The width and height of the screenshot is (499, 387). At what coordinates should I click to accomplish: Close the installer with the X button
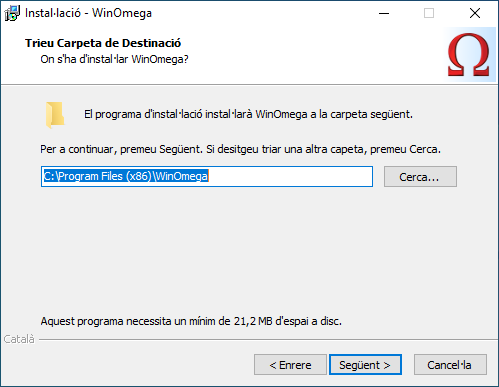coord(475,13)
